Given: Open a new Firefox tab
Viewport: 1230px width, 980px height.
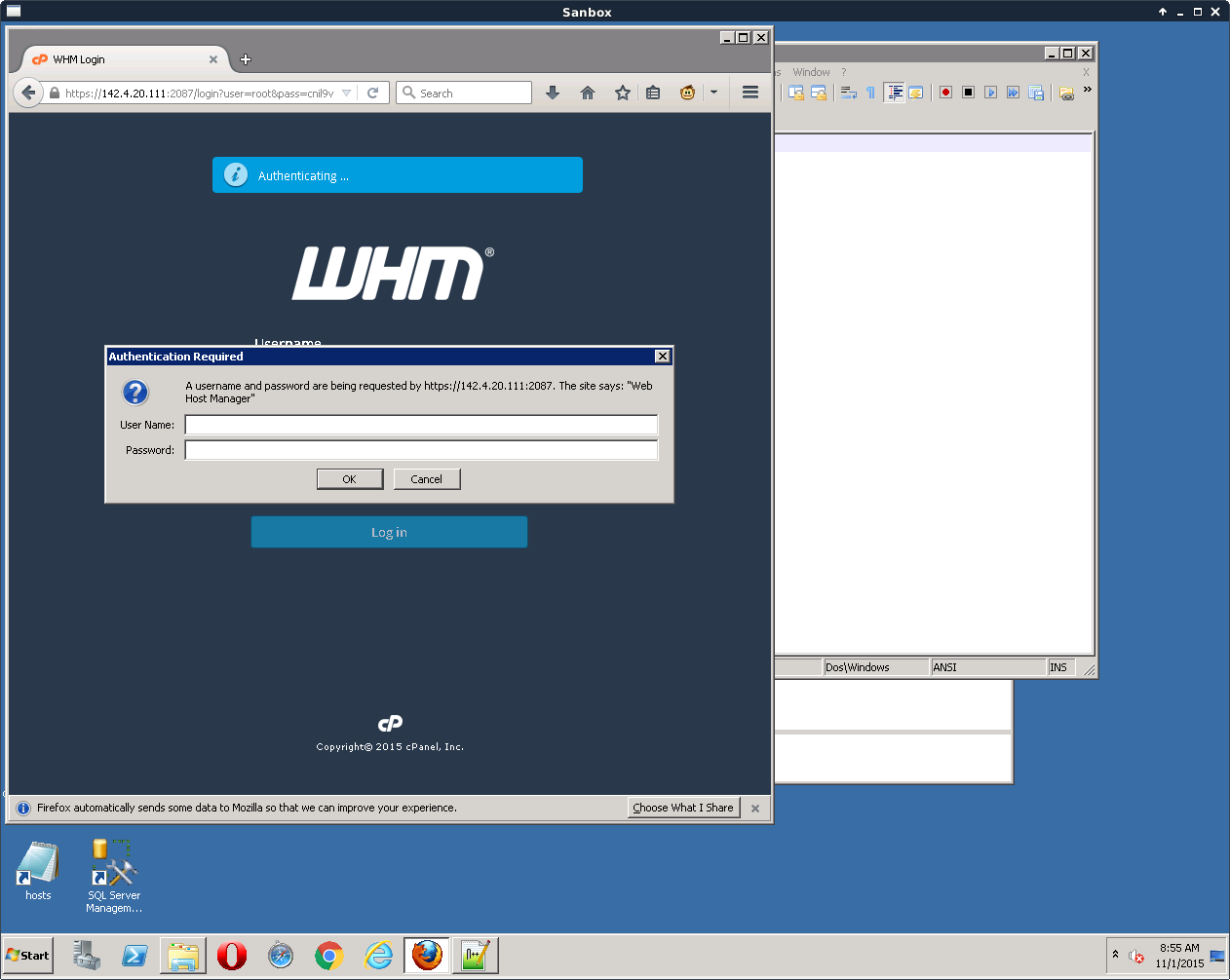Looking at the screenshot, I should coord(246,59).
